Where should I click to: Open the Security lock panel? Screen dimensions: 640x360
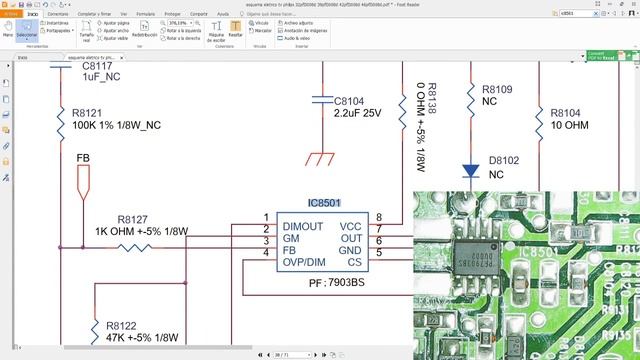click(x=6, y=162)
